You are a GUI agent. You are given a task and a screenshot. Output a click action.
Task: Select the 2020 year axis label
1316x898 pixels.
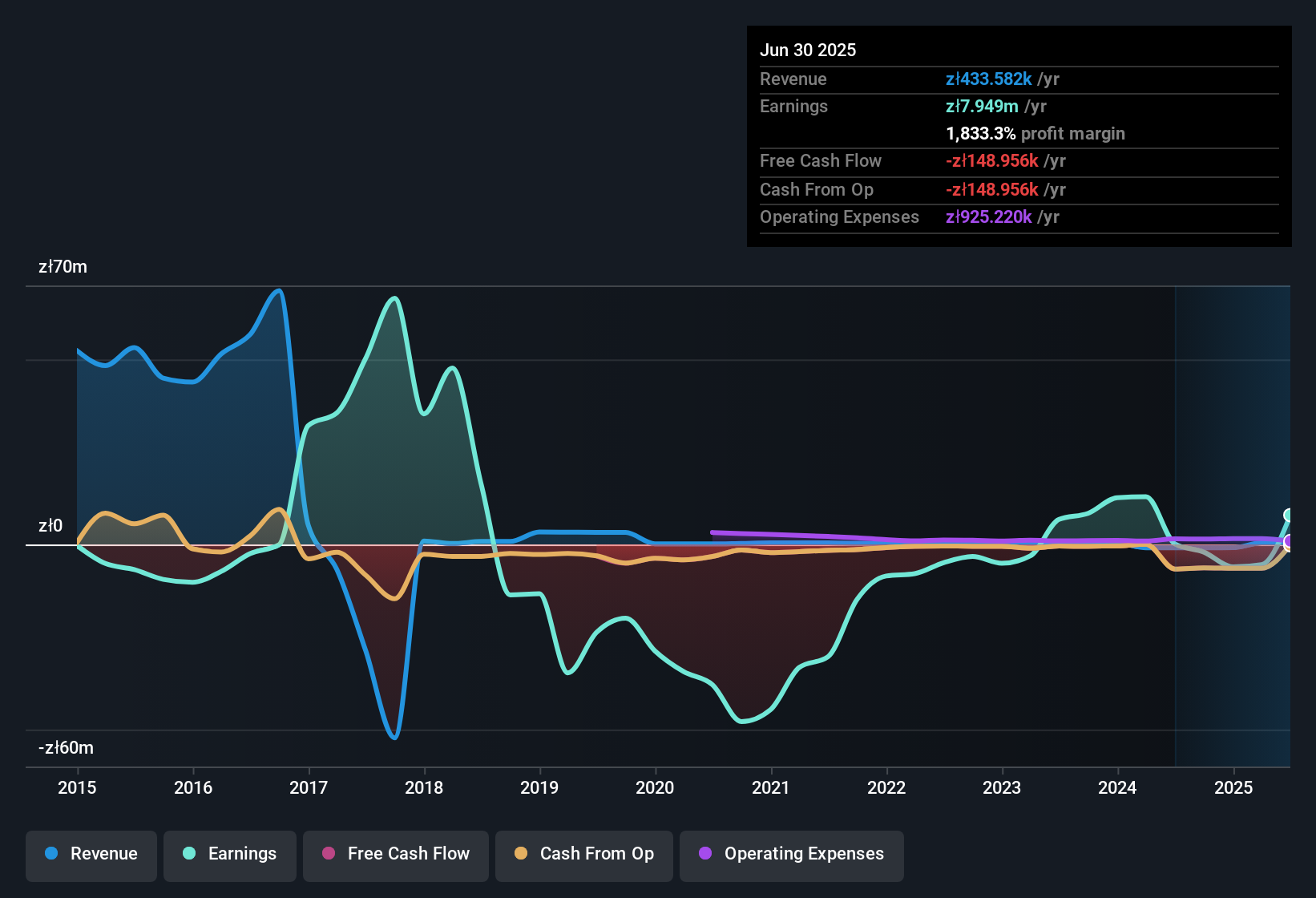[x=656, y=788]
